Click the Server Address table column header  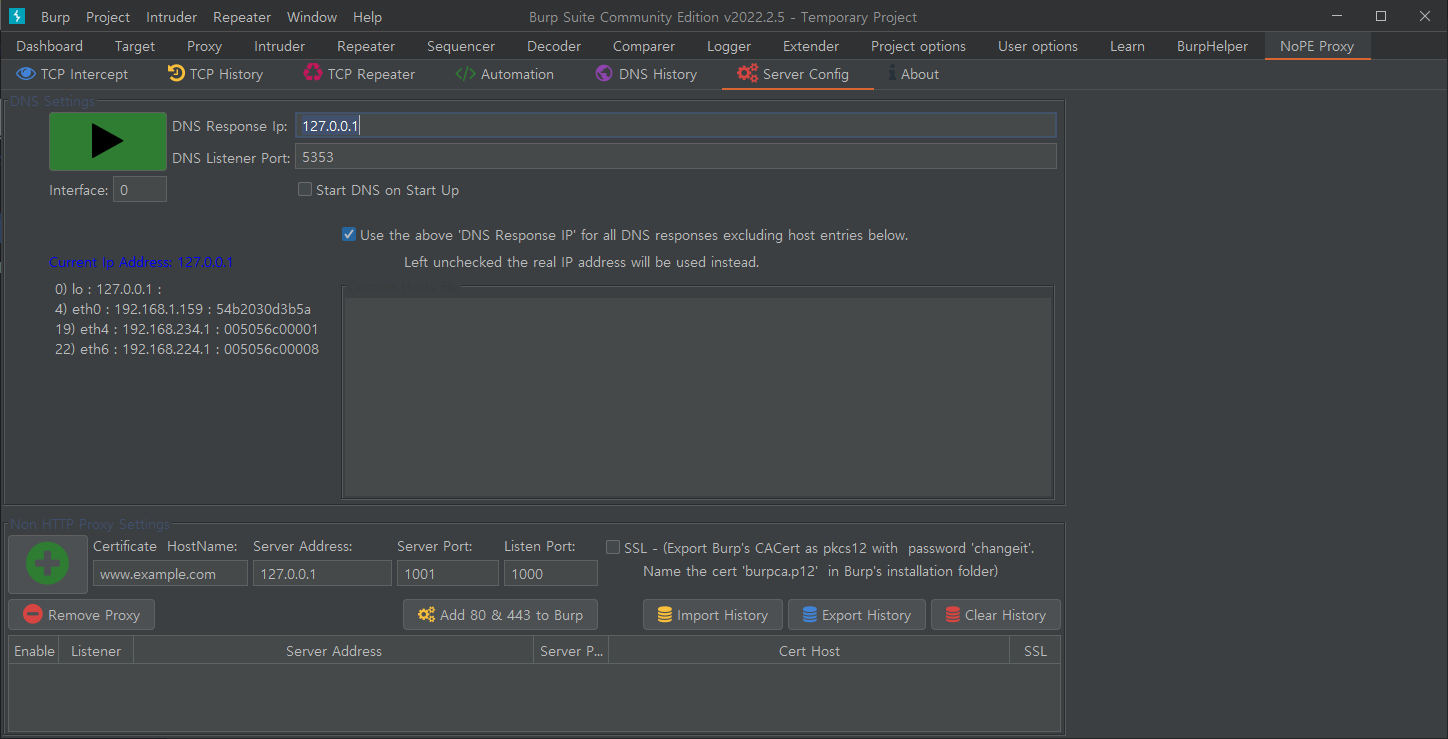[x=334, y=651]
